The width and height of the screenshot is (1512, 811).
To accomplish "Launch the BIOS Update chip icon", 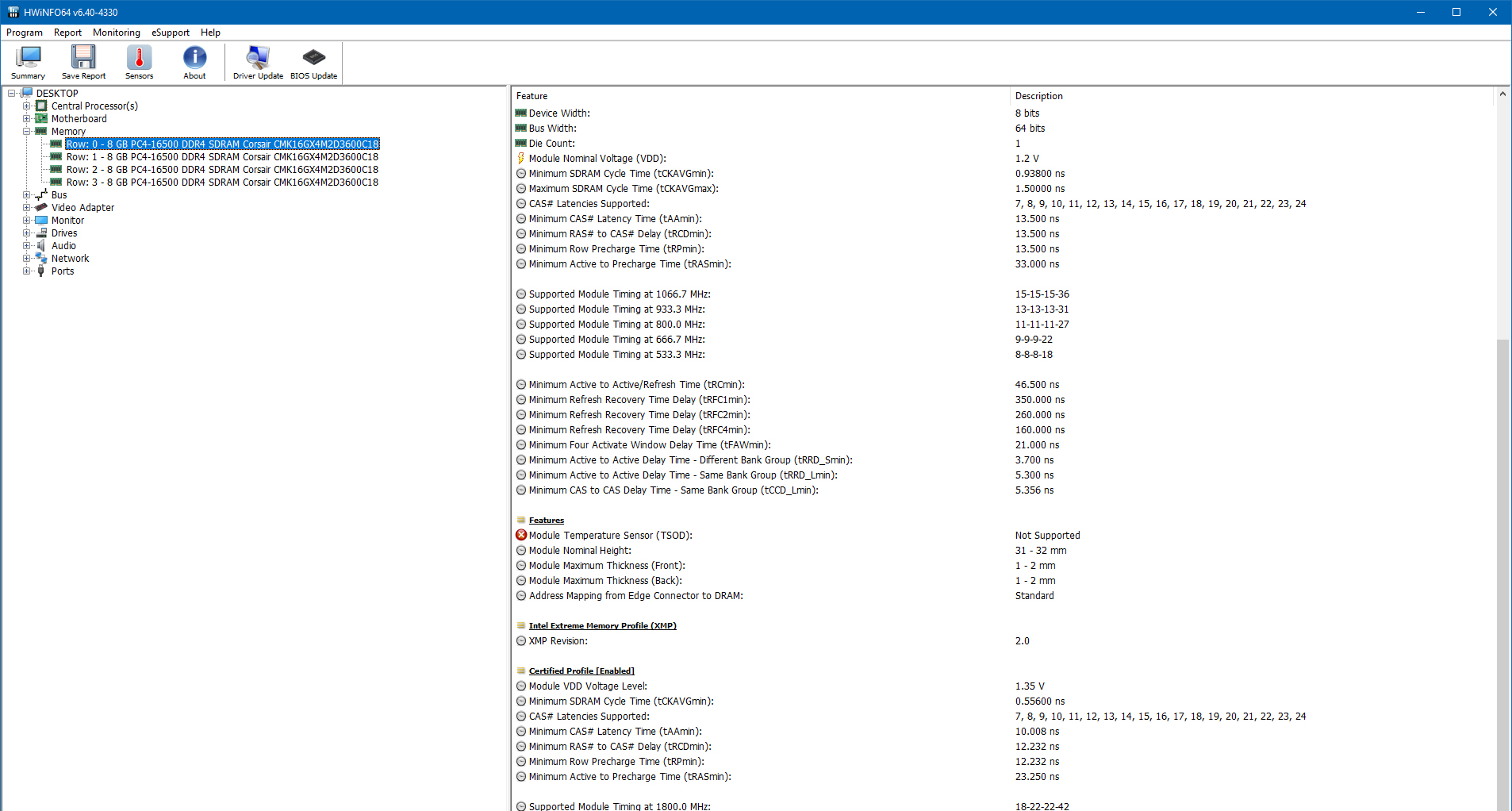I will click(313, 57).
